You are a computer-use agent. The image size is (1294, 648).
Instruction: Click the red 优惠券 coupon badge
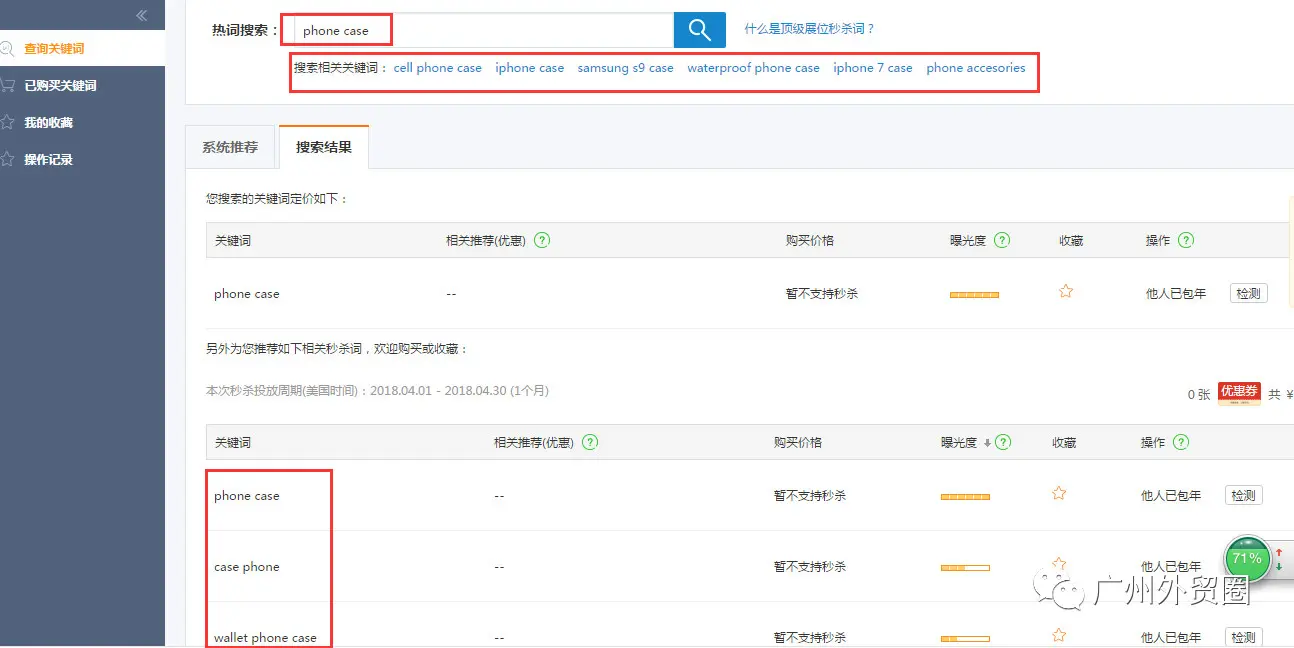pos(1239,393)
